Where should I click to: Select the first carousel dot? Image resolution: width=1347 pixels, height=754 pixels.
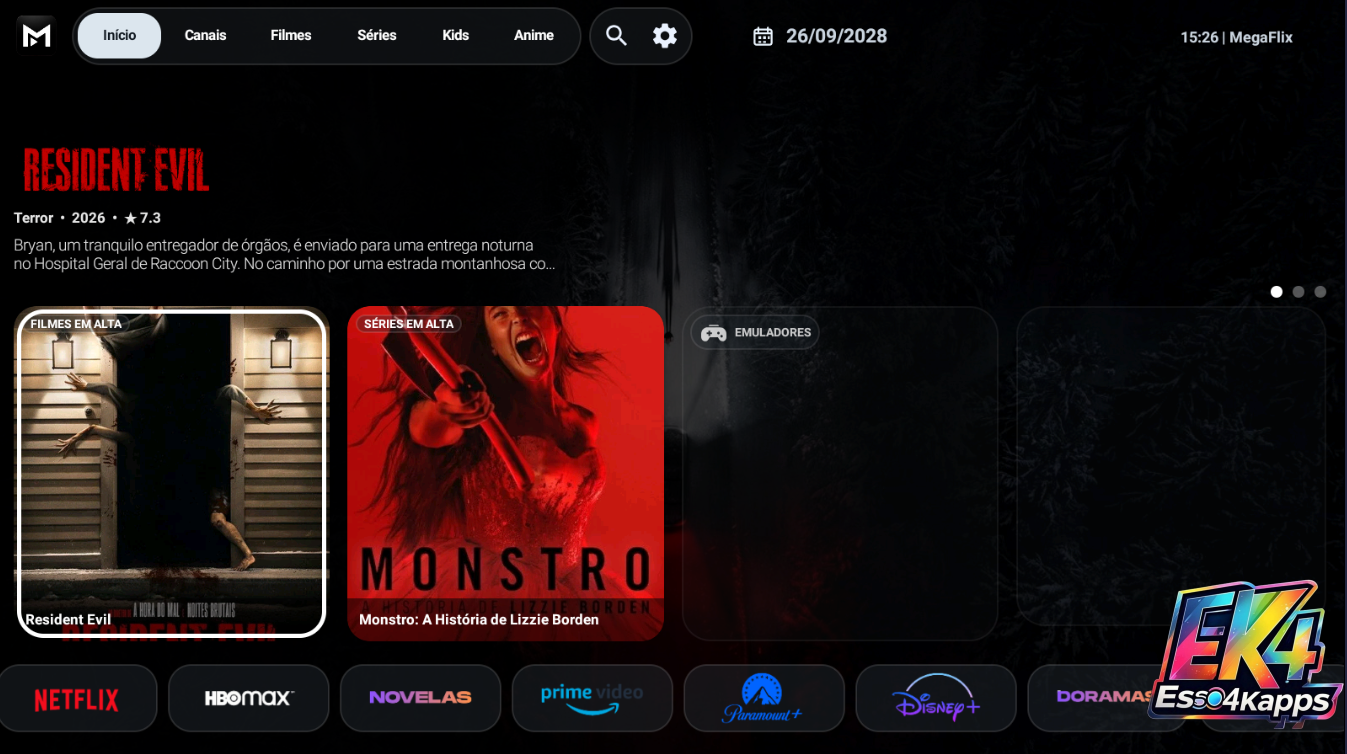tap(1276, 292)
